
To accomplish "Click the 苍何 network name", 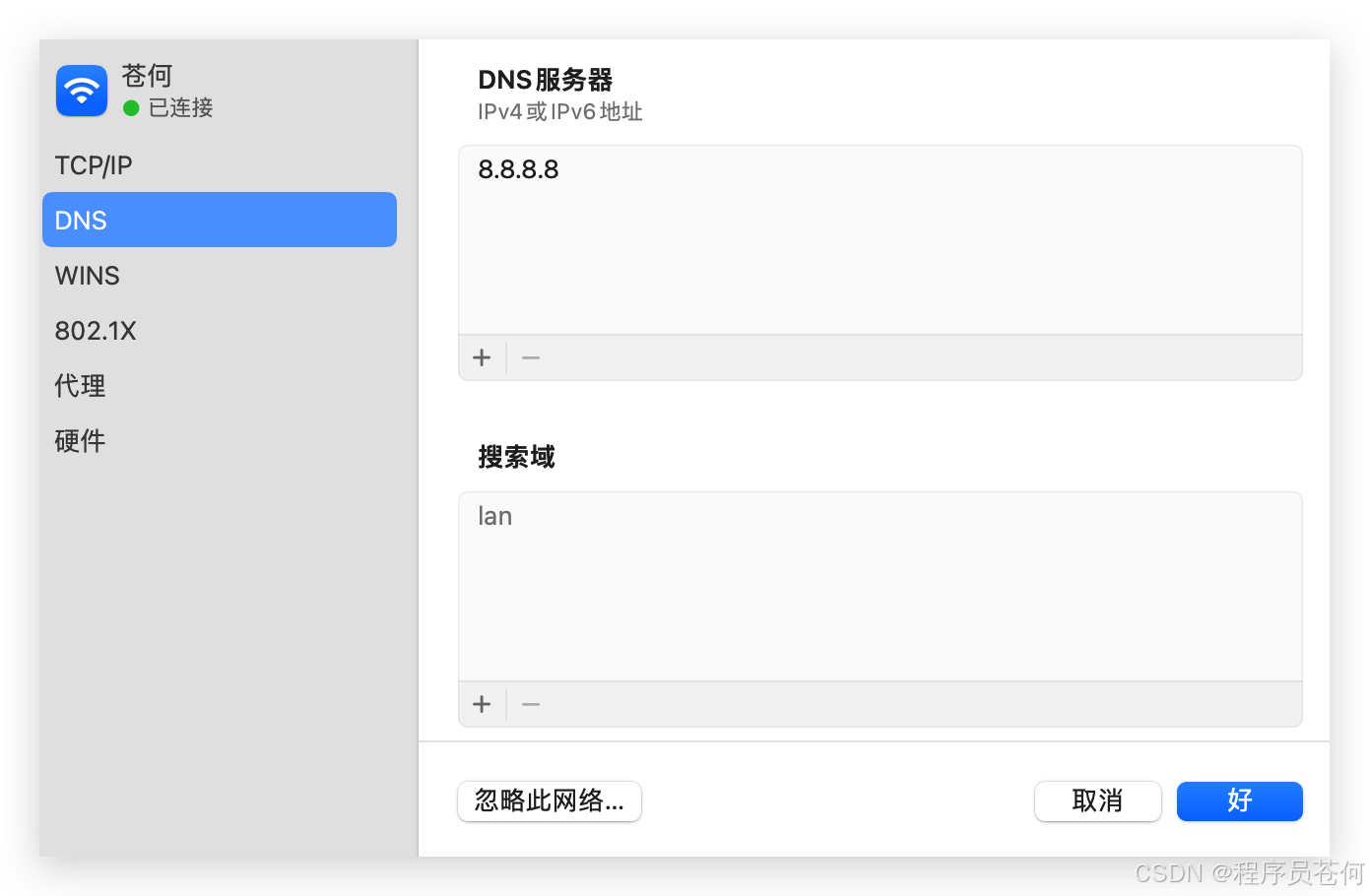I will pos(147,76).
